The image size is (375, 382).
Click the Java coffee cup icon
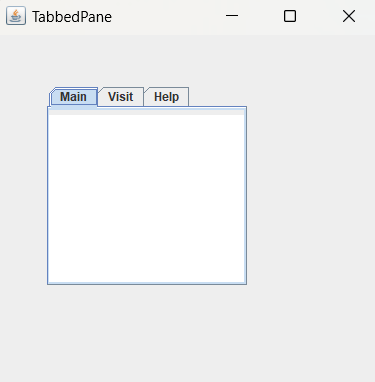[x=16, y=16]
